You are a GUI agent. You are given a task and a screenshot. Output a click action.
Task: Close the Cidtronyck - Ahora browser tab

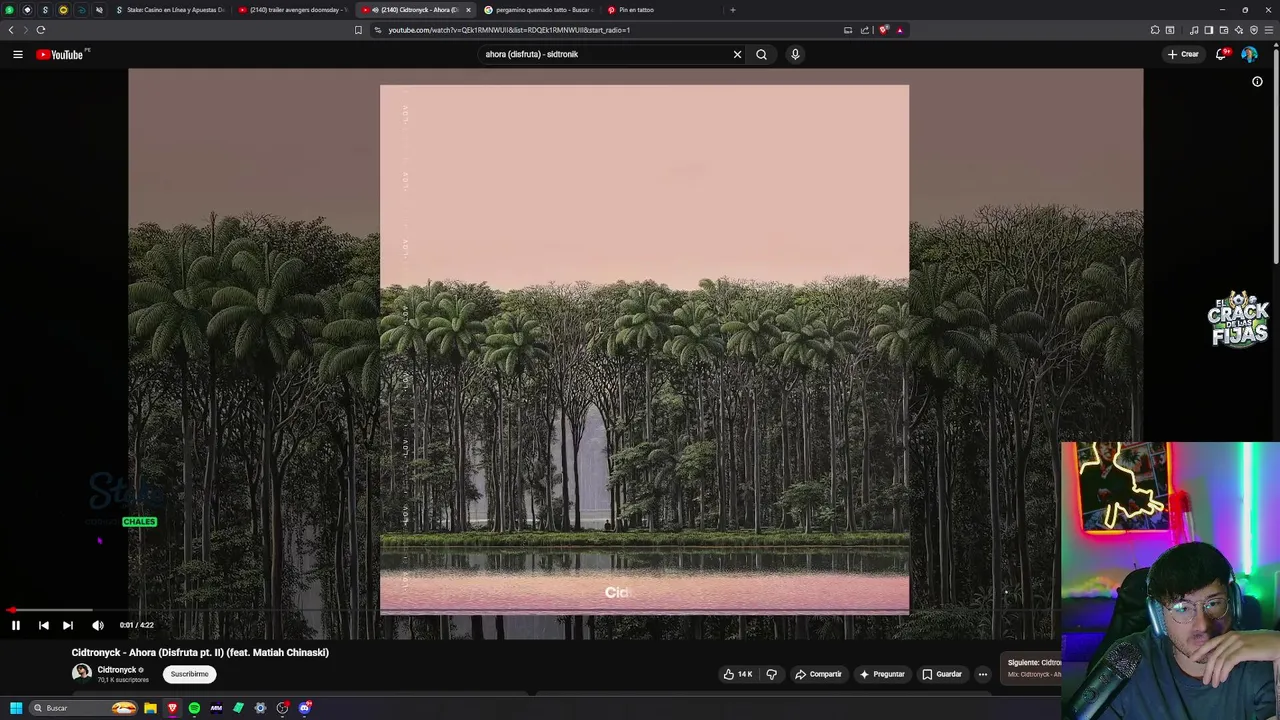[x=468, y=10]
